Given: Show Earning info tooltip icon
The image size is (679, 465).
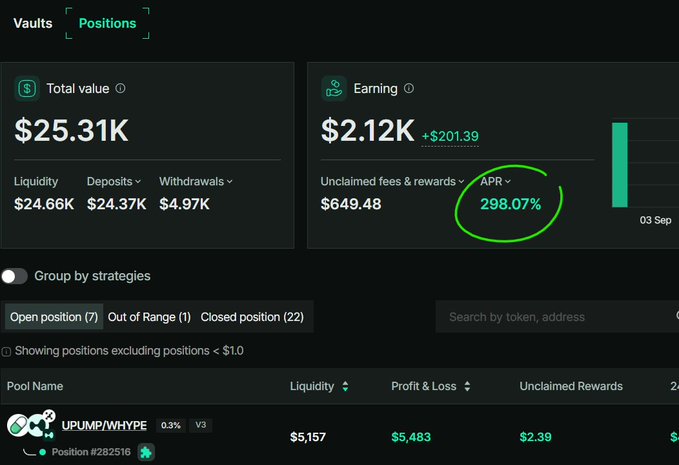Looking at the screenshot, I should pos(409,88).
